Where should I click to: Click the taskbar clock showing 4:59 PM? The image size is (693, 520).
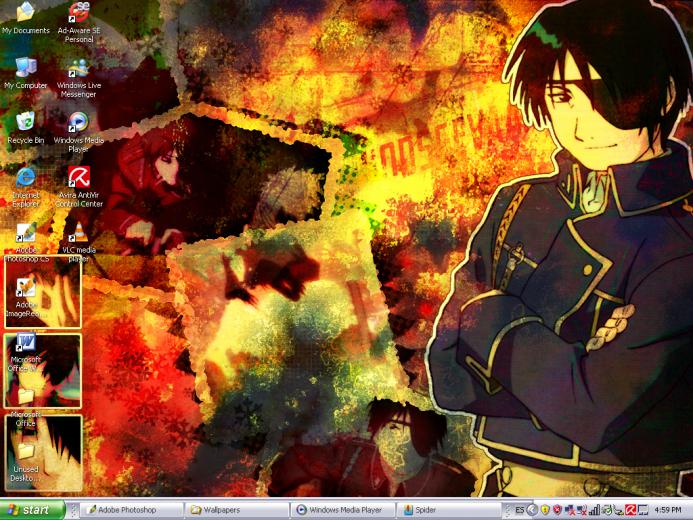(x=668, y=510)
